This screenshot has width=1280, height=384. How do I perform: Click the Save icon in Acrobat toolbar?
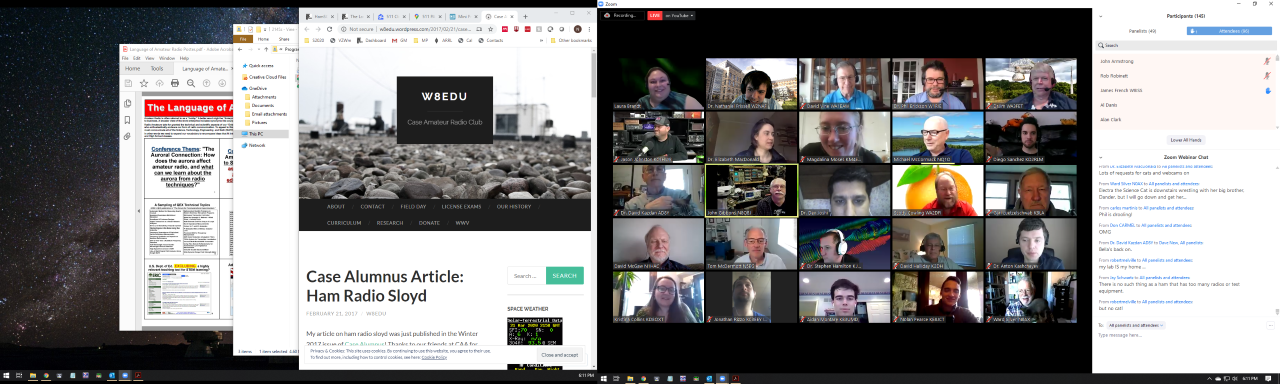[x=128, y=83]
